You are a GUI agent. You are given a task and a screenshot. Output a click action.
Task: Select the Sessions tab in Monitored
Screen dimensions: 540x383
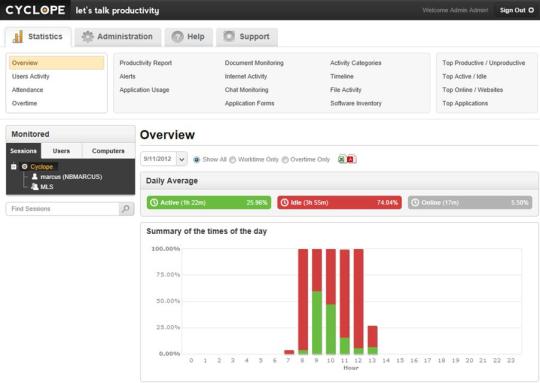pyautogui.click(x=23, y=151)
